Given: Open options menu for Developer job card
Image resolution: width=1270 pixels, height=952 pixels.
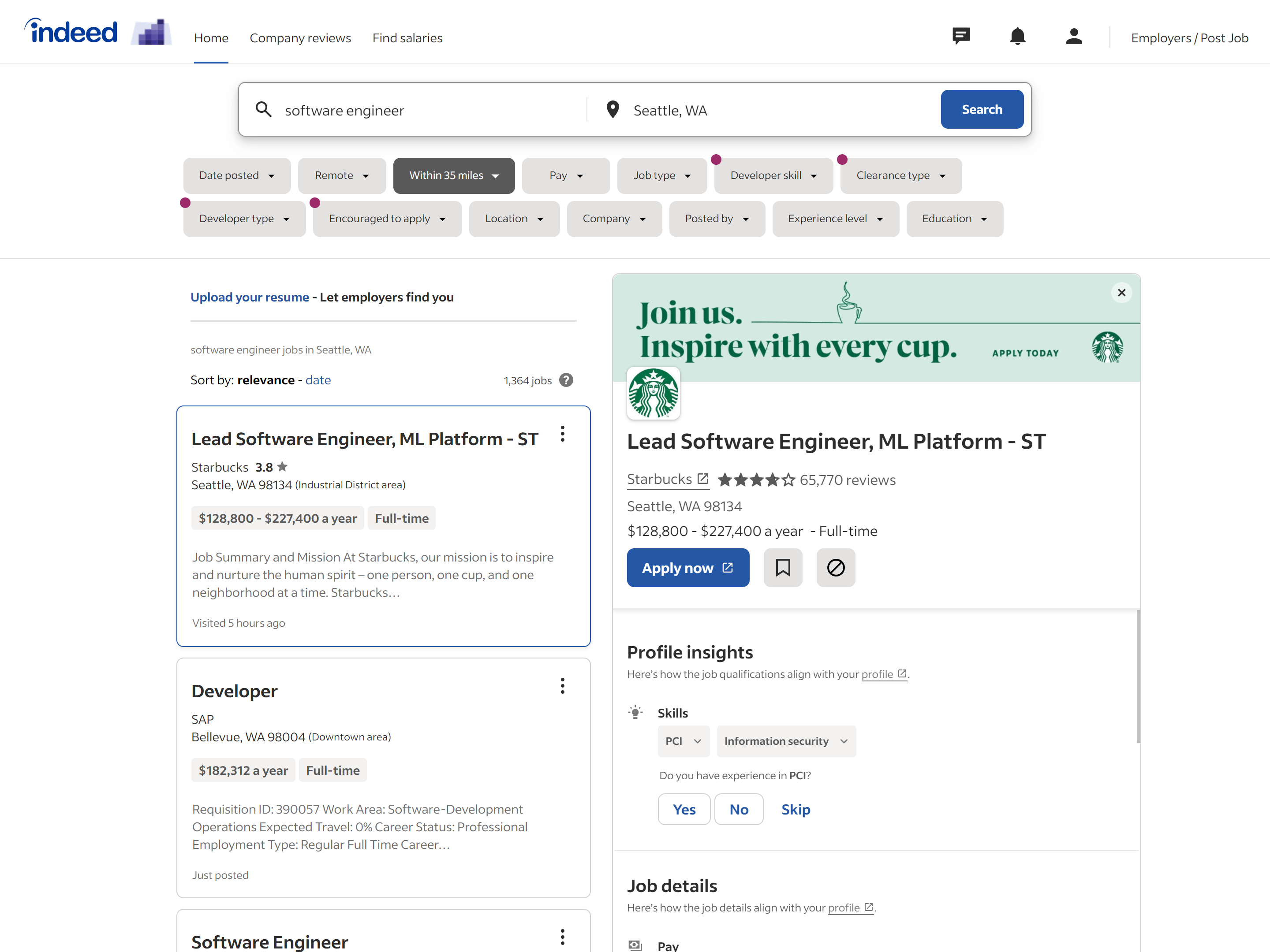Looking at the screenshot, I should (x=562, y=686).
